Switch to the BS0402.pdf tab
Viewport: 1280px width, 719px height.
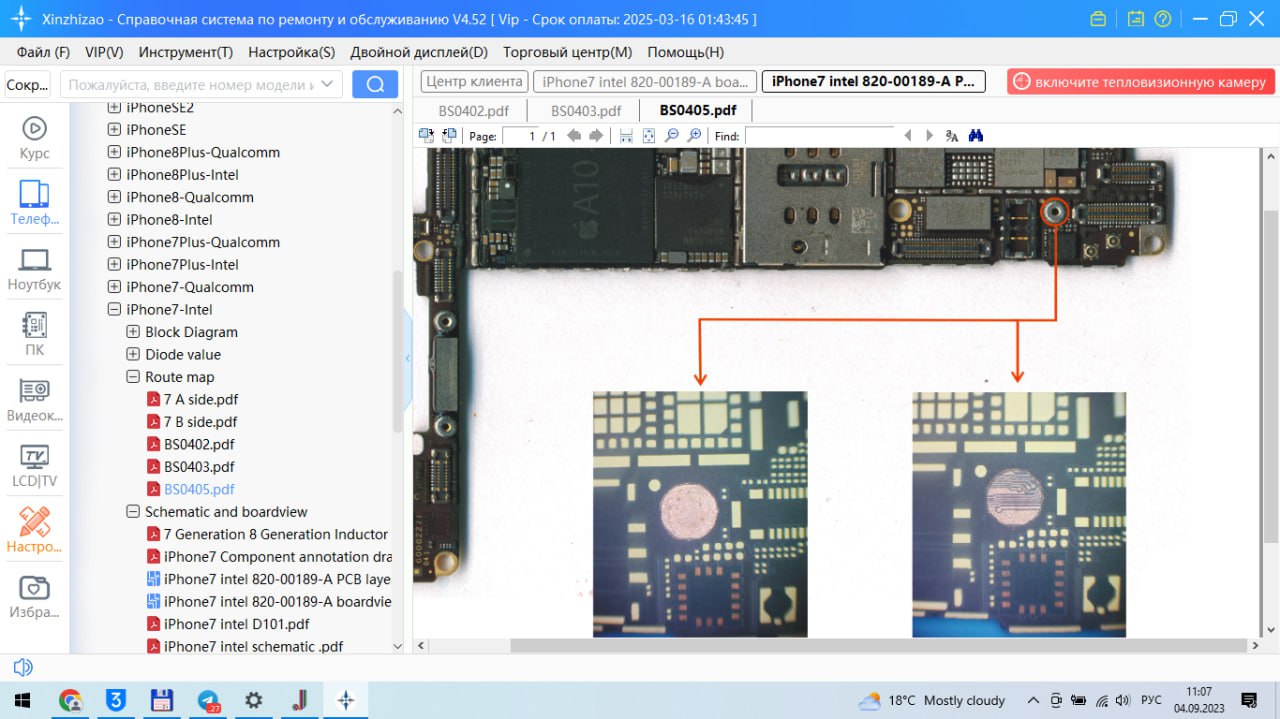476,110
